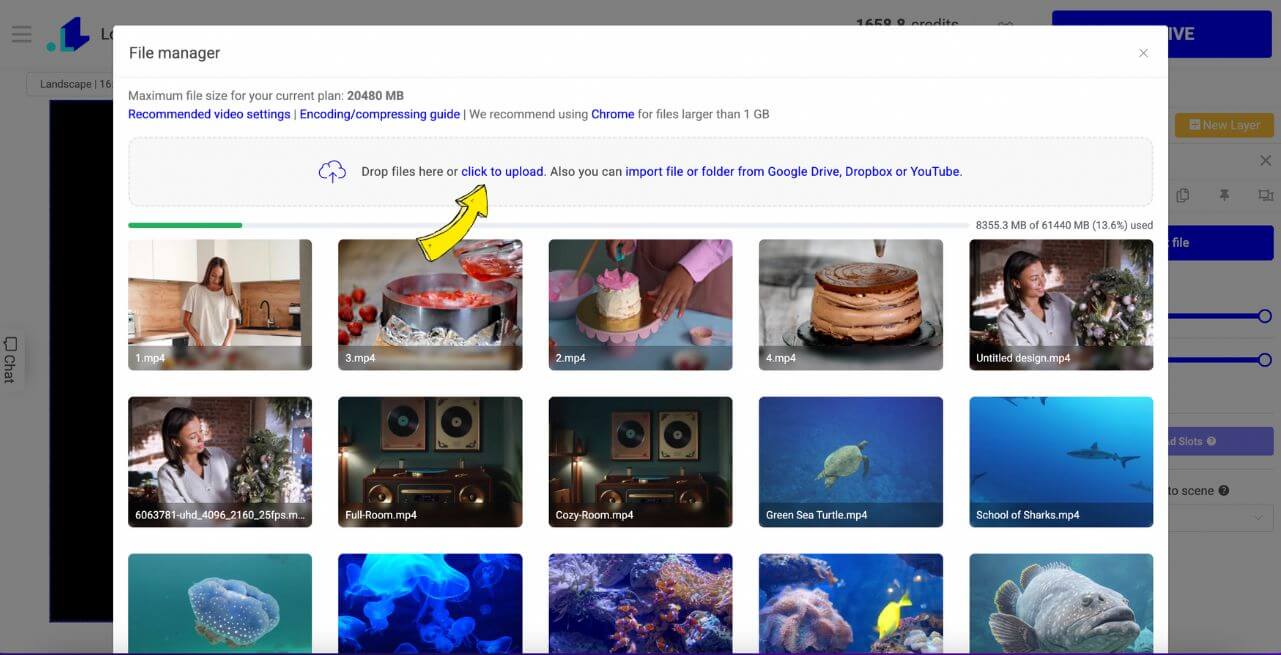Click the help icon next to 'to scene'

pos(1224,491)
